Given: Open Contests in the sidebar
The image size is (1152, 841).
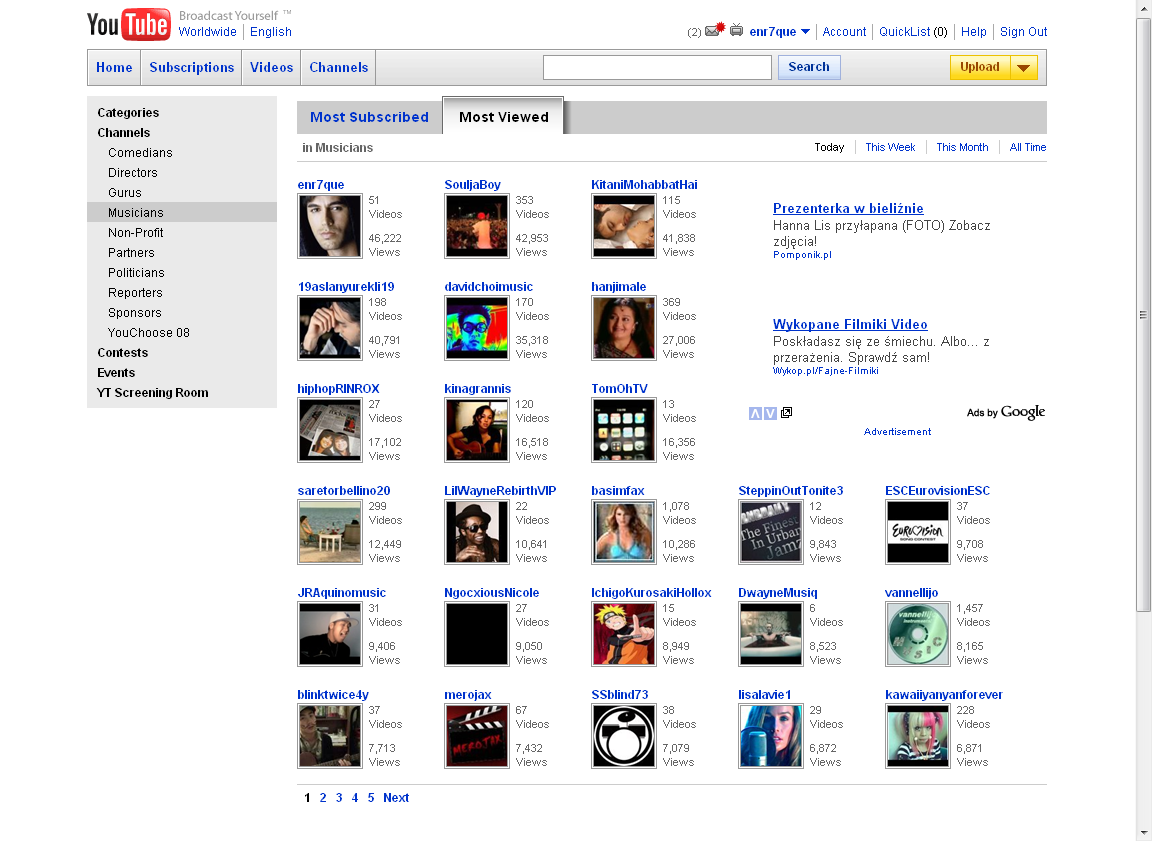Looking at the screenshot, I should click(x=123, y=353).
